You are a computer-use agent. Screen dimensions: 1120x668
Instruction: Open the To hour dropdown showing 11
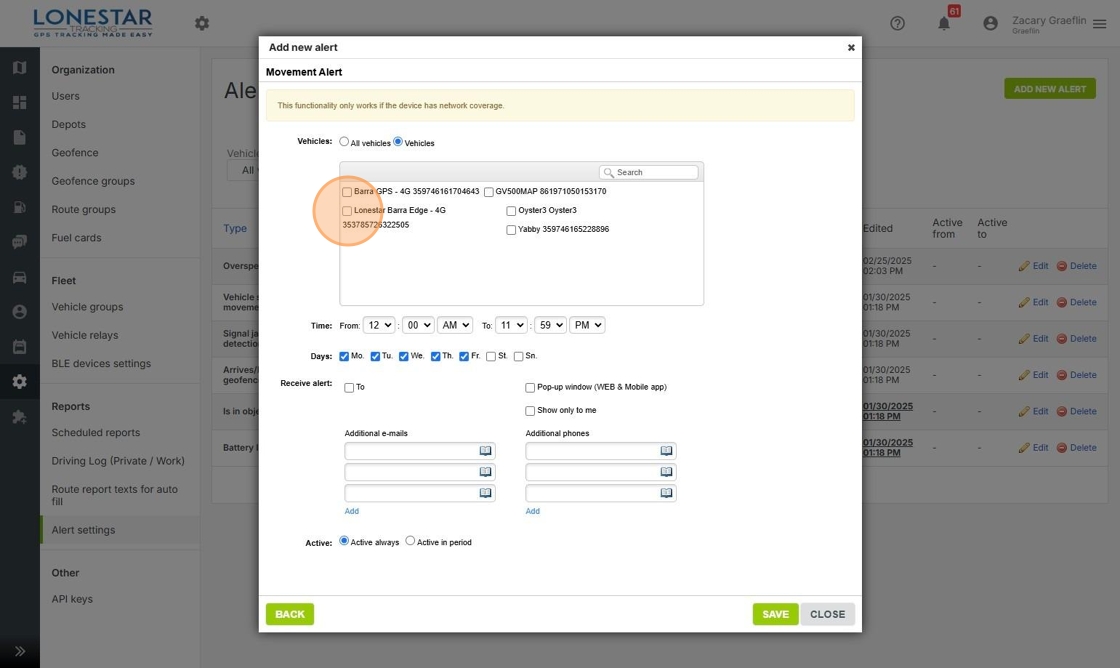click(x=511, y=325)
